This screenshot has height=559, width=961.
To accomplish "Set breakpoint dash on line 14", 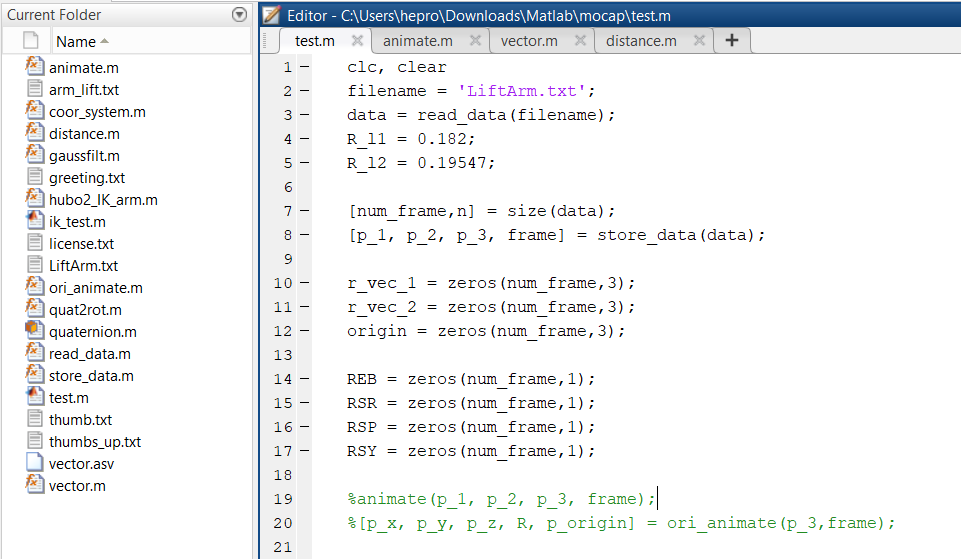I will (x=305, y=379).
